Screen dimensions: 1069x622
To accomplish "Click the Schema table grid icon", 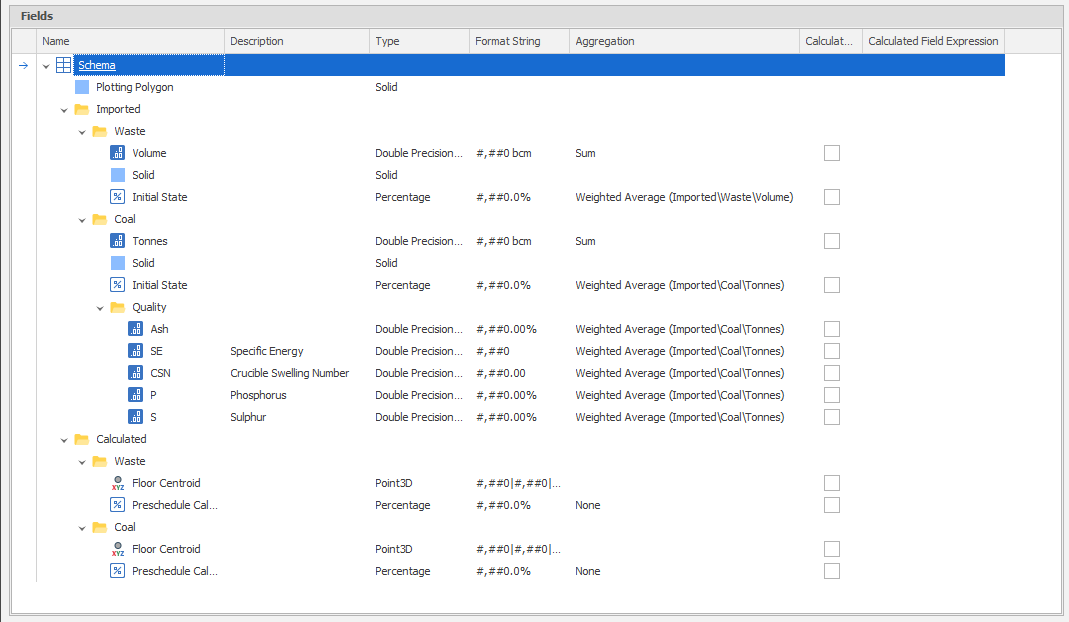I will (x=63, y=65).
